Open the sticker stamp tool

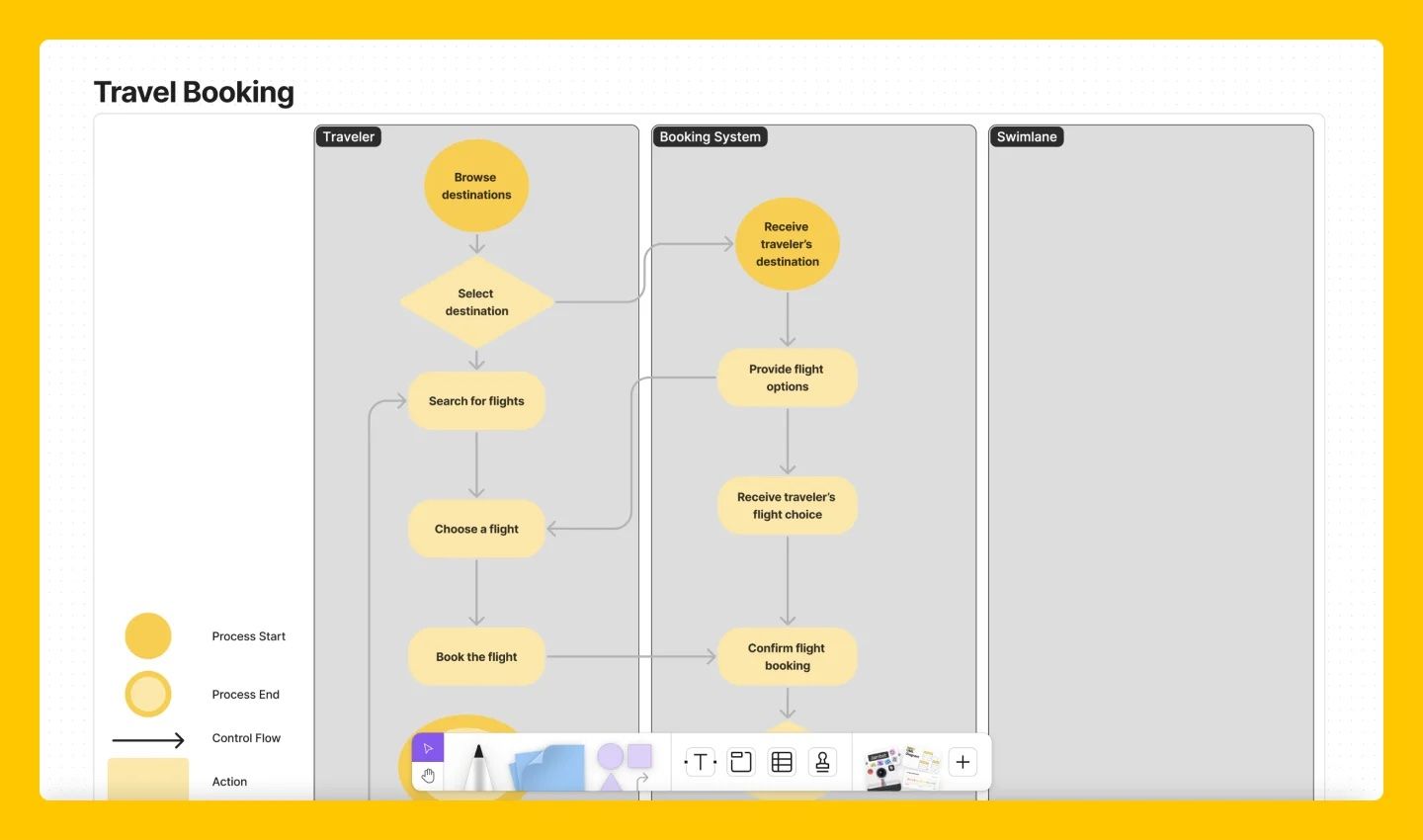[x=822, y=761]
